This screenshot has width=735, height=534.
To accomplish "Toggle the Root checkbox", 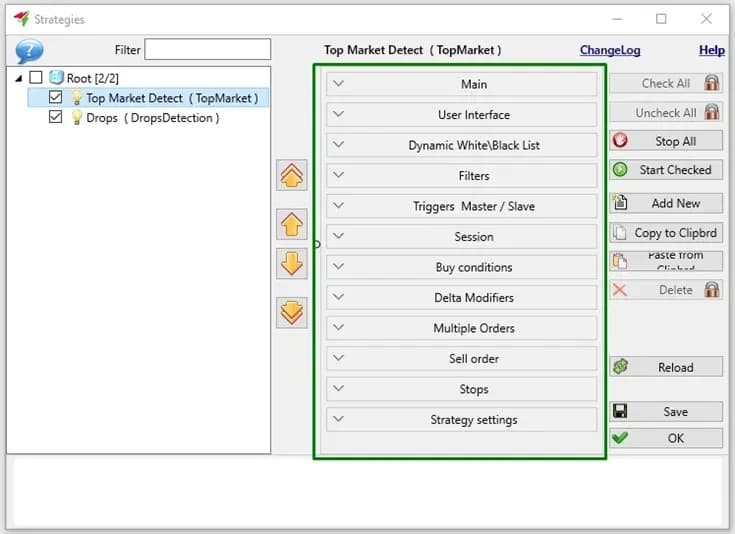I will coord(36,77).
